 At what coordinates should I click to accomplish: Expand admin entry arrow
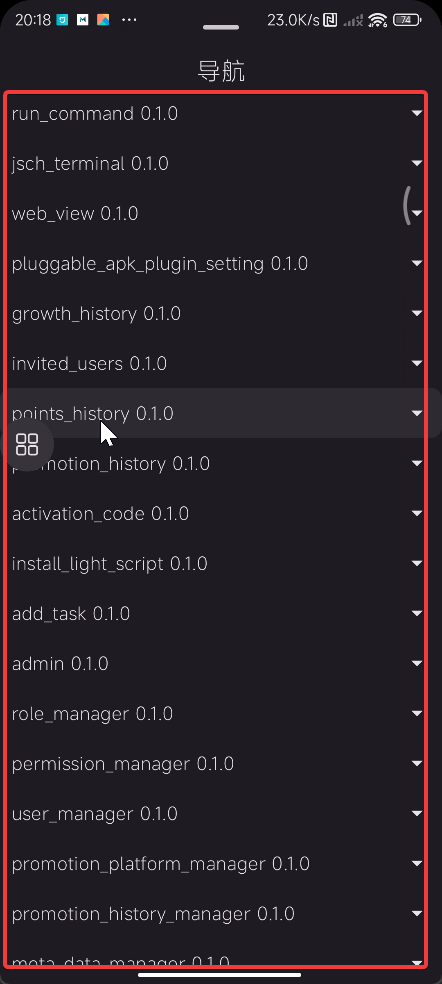[417, 663]
